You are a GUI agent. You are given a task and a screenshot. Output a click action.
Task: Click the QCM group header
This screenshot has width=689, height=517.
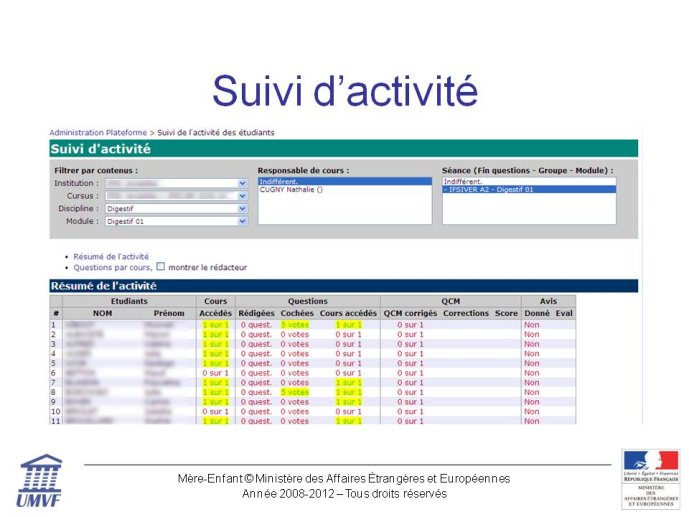click(x=450, y=301)
